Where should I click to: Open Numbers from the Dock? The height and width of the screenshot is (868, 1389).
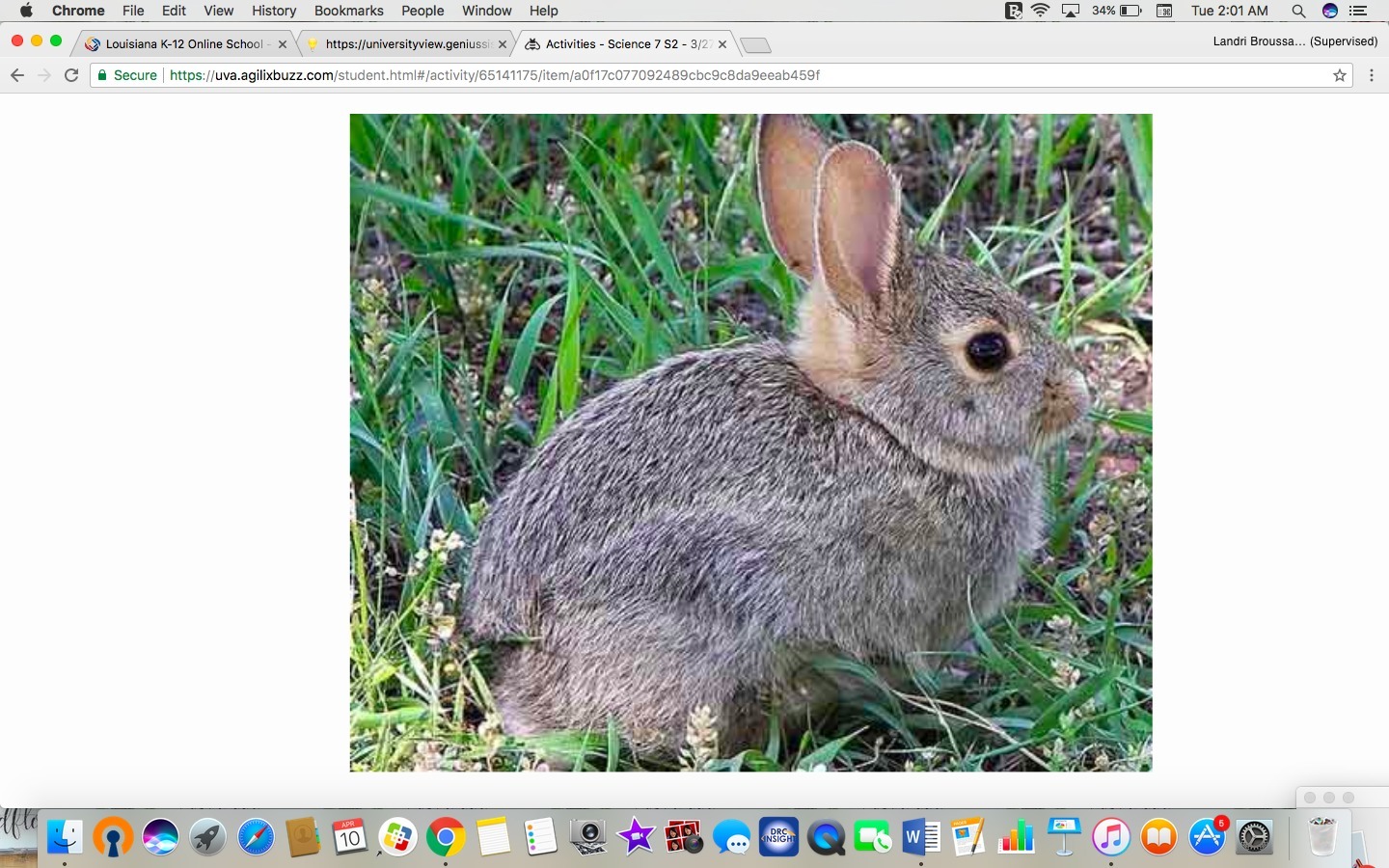[1016, 837]
